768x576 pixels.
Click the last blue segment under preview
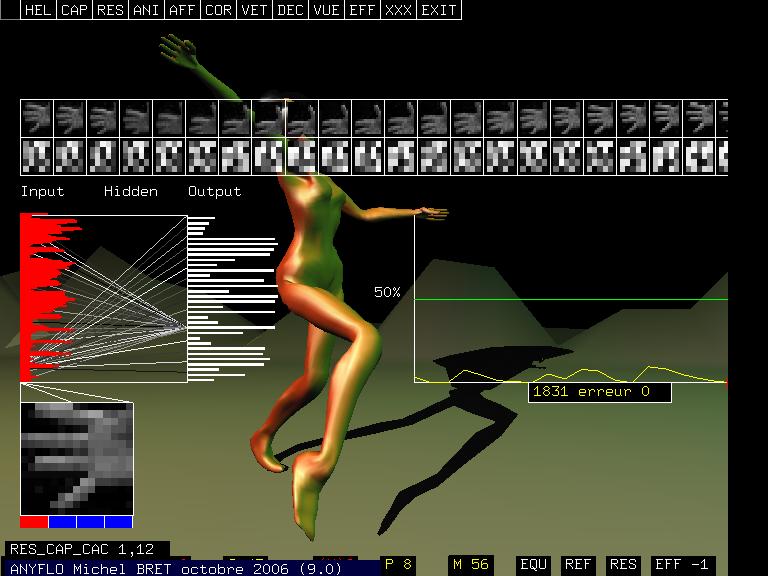tap(119, 522)
